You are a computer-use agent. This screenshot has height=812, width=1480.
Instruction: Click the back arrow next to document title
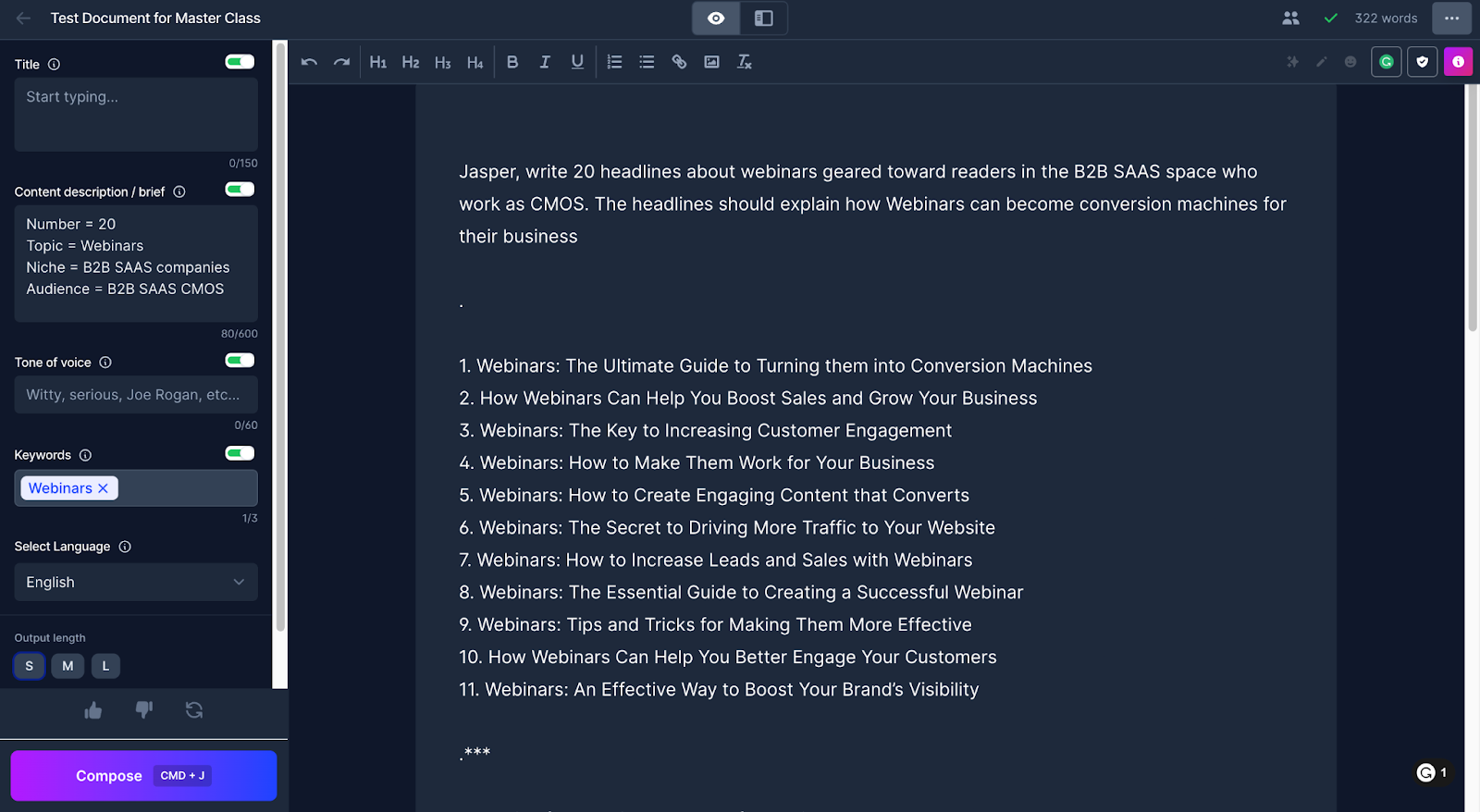click(x=23, y=18)
